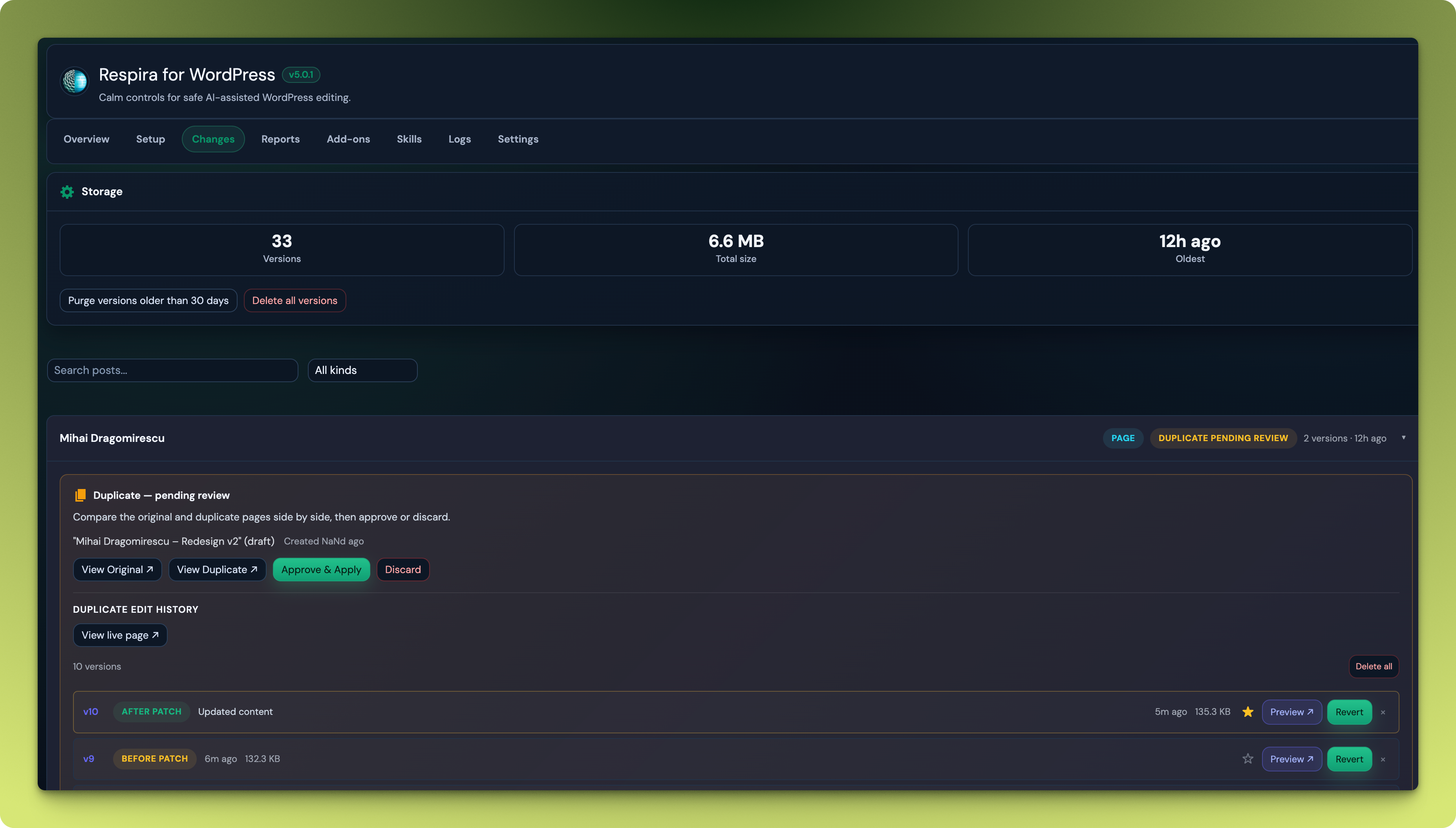The height and width of the screenshot is (828, 1456).
Task: Unstar version v10 with the gold star
Action: coord(1247,712)
